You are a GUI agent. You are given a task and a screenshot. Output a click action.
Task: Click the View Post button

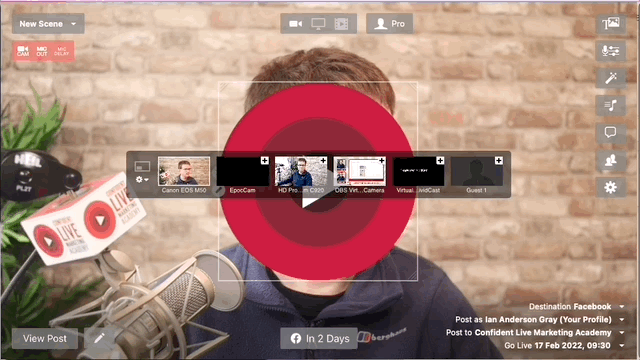(x=45, y=338)
